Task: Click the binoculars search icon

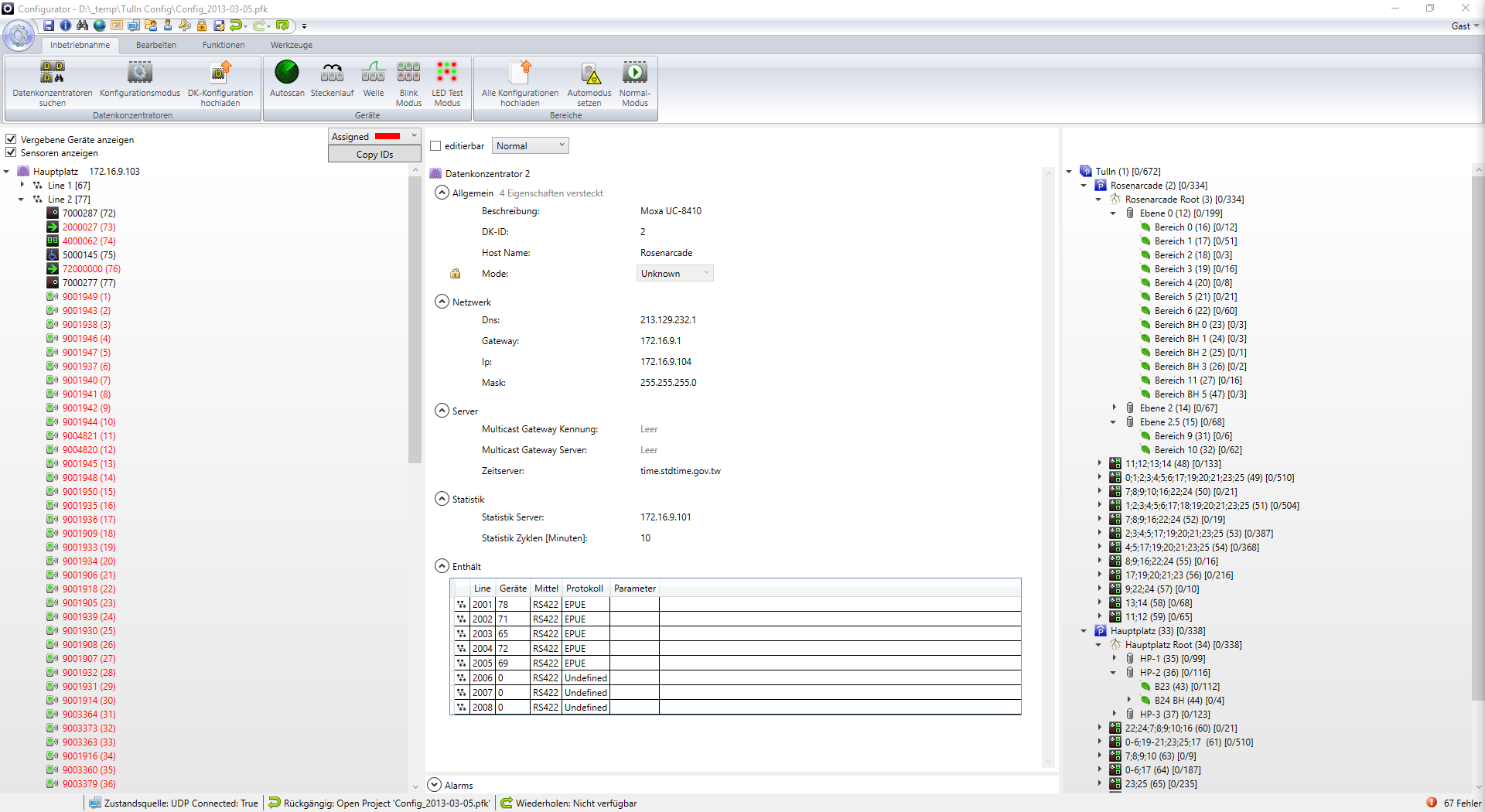Action: (x=82, y=26)
